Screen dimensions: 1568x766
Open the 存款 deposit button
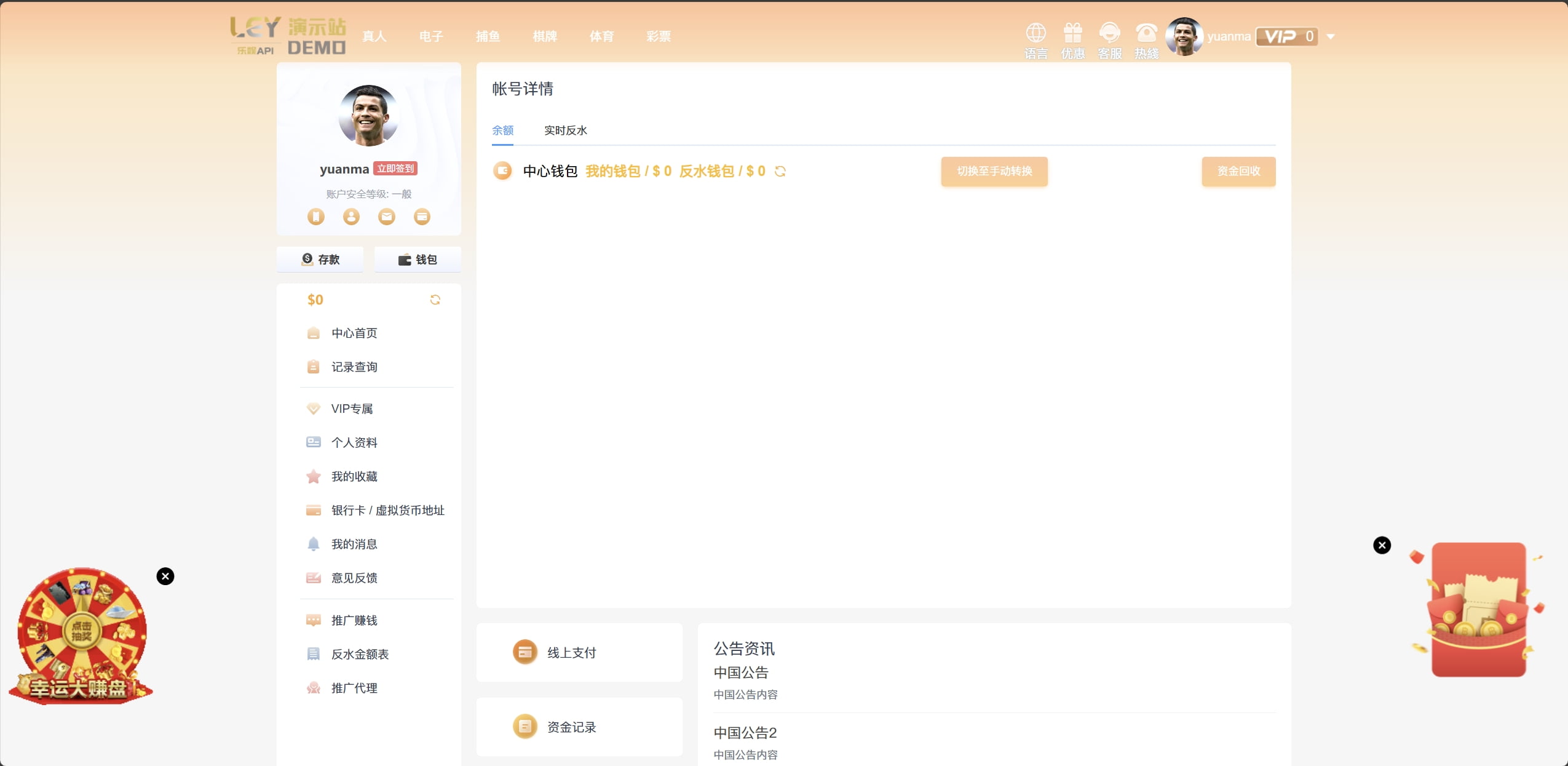[x=320, y=260]
